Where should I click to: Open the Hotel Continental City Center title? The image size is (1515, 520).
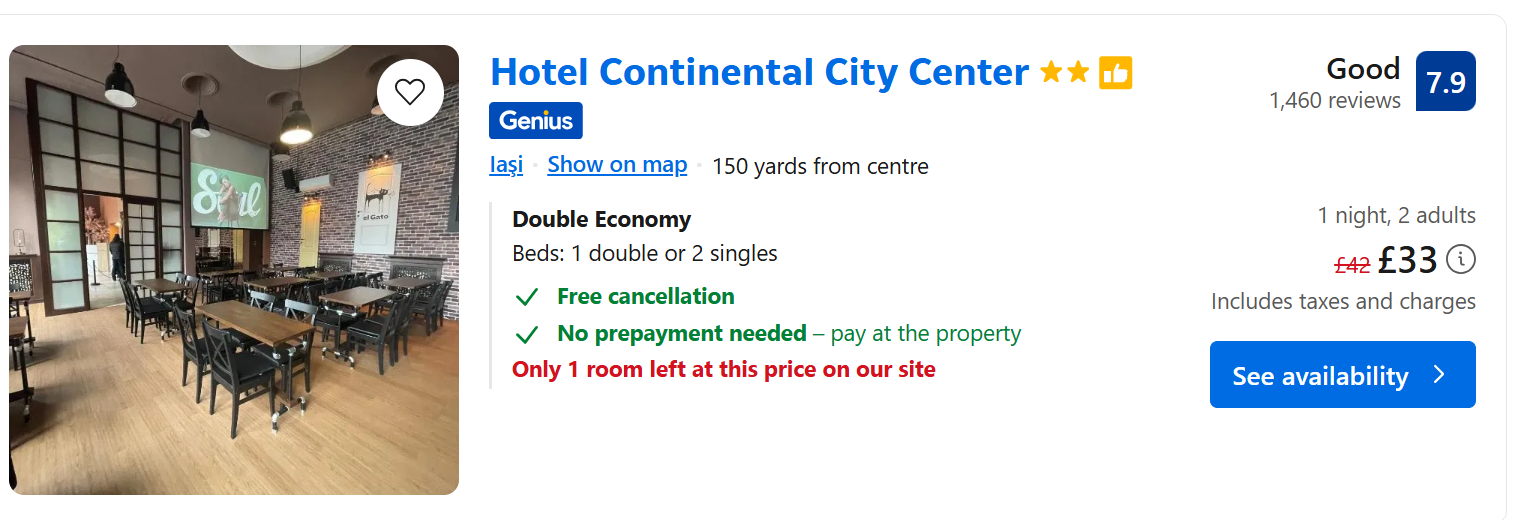click(759, 73)
